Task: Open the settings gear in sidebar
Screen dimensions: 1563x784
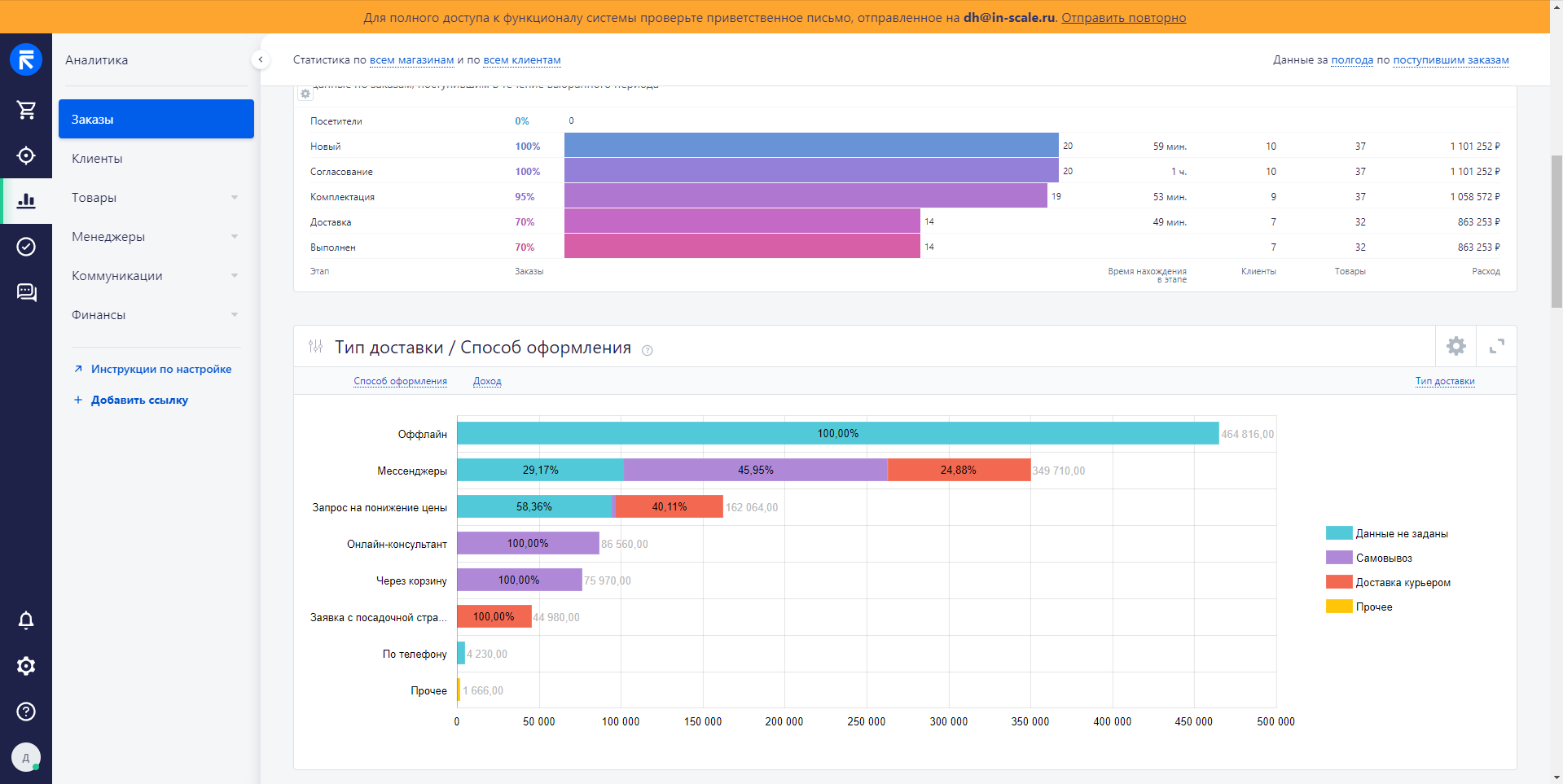Action: click(x=26, y=666)
